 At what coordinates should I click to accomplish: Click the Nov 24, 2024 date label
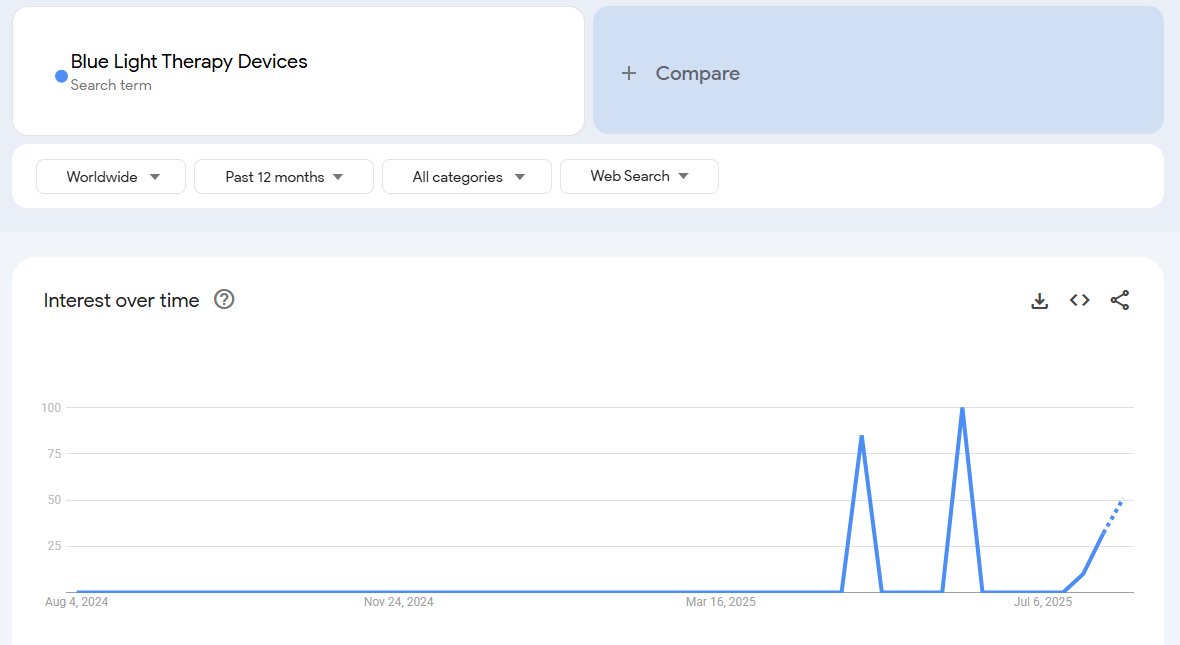[399, 602]
